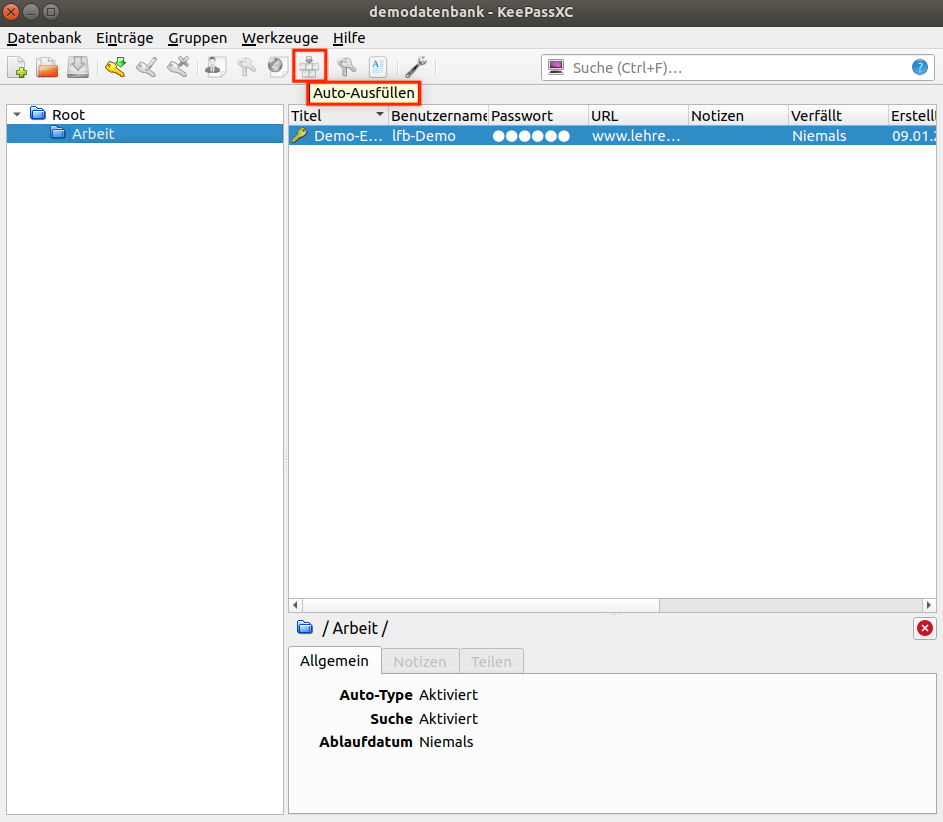
Task: Open the search options dropdown icon
Action: 556,68
